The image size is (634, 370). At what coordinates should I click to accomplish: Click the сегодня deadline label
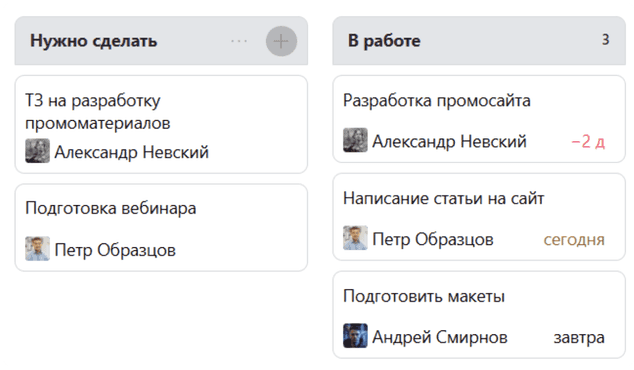click(574, 240)
